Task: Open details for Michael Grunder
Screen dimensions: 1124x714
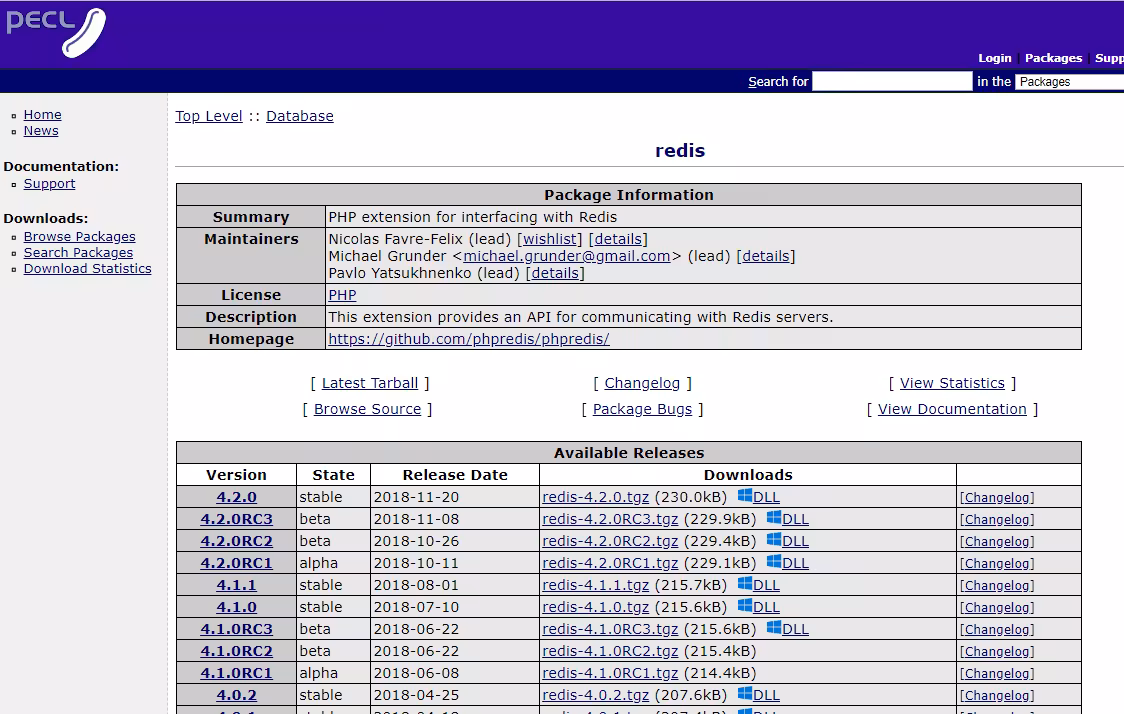Action: pos(766,256)
